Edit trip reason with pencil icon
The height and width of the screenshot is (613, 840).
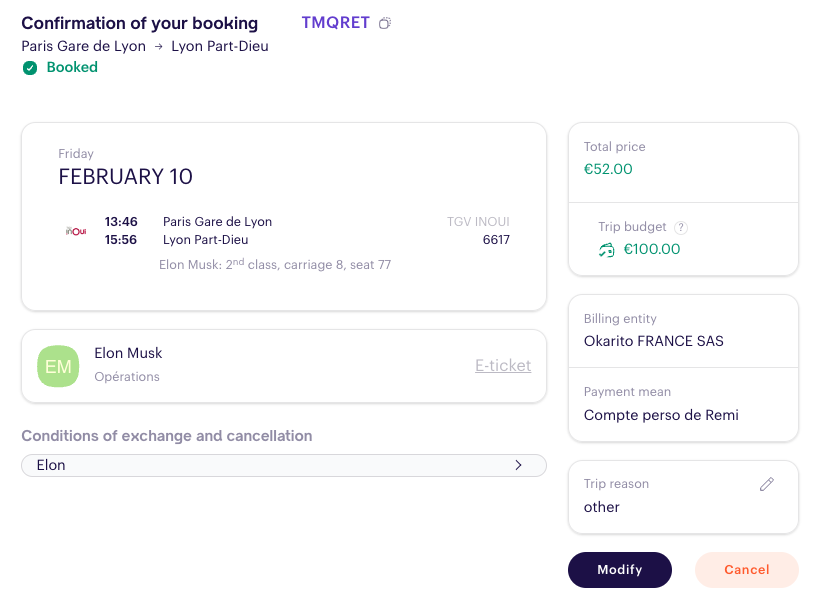[767, 484]
